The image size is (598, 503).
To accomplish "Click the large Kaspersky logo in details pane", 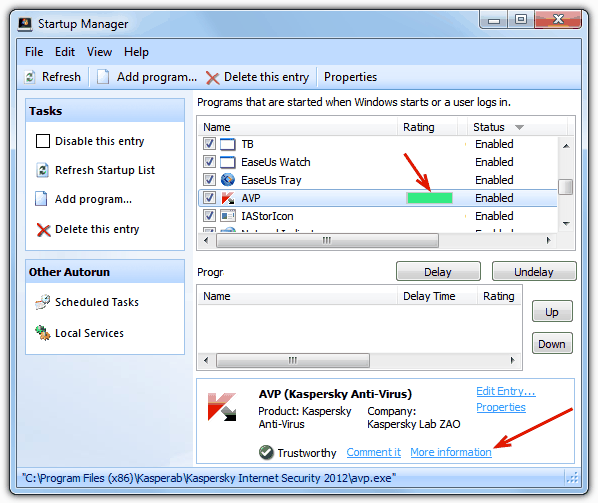I will (222, 407).
